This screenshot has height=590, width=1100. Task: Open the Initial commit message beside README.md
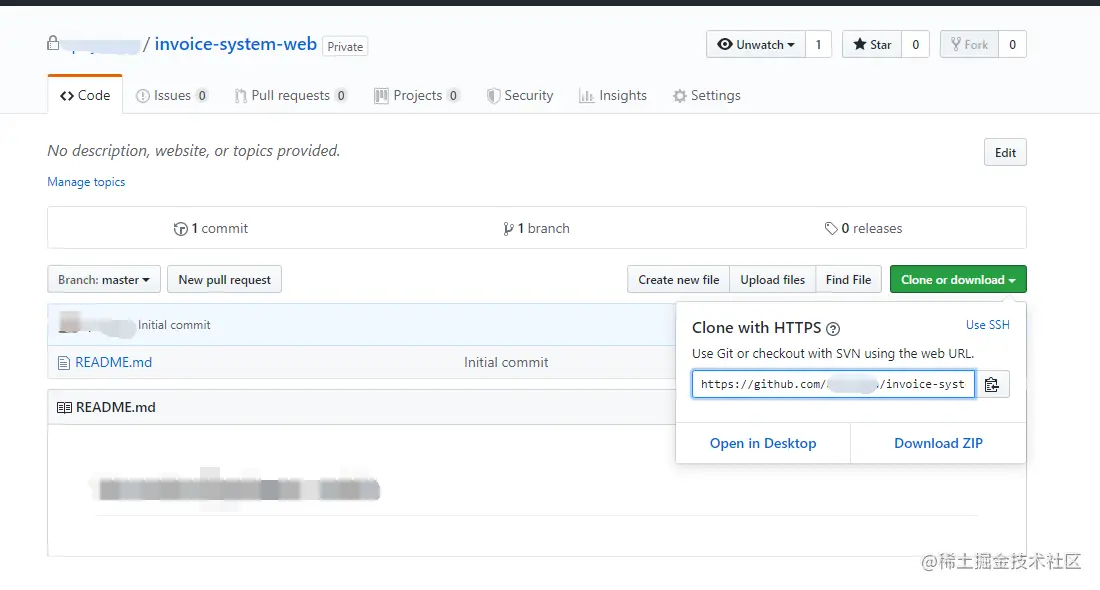coord(506,363)
